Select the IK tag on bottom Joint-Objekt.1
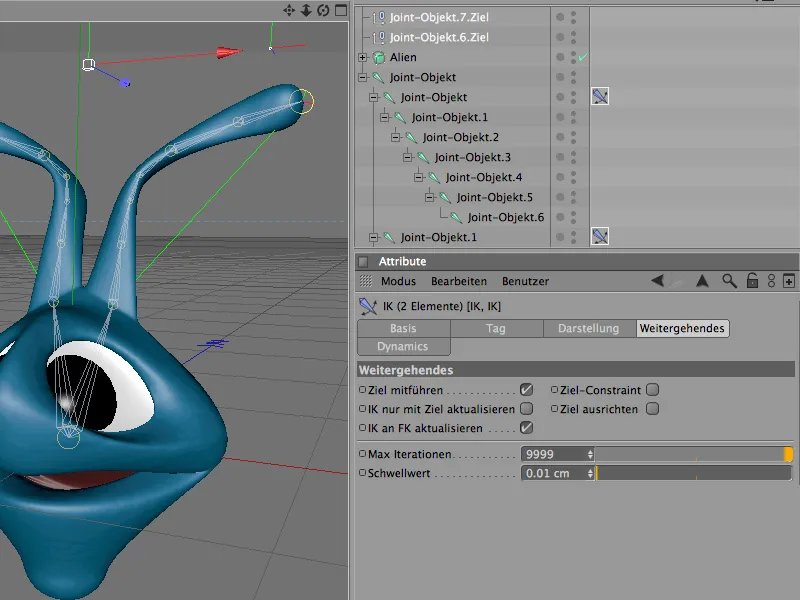Viewport: 800px width, 600px height. coord(600,236)
